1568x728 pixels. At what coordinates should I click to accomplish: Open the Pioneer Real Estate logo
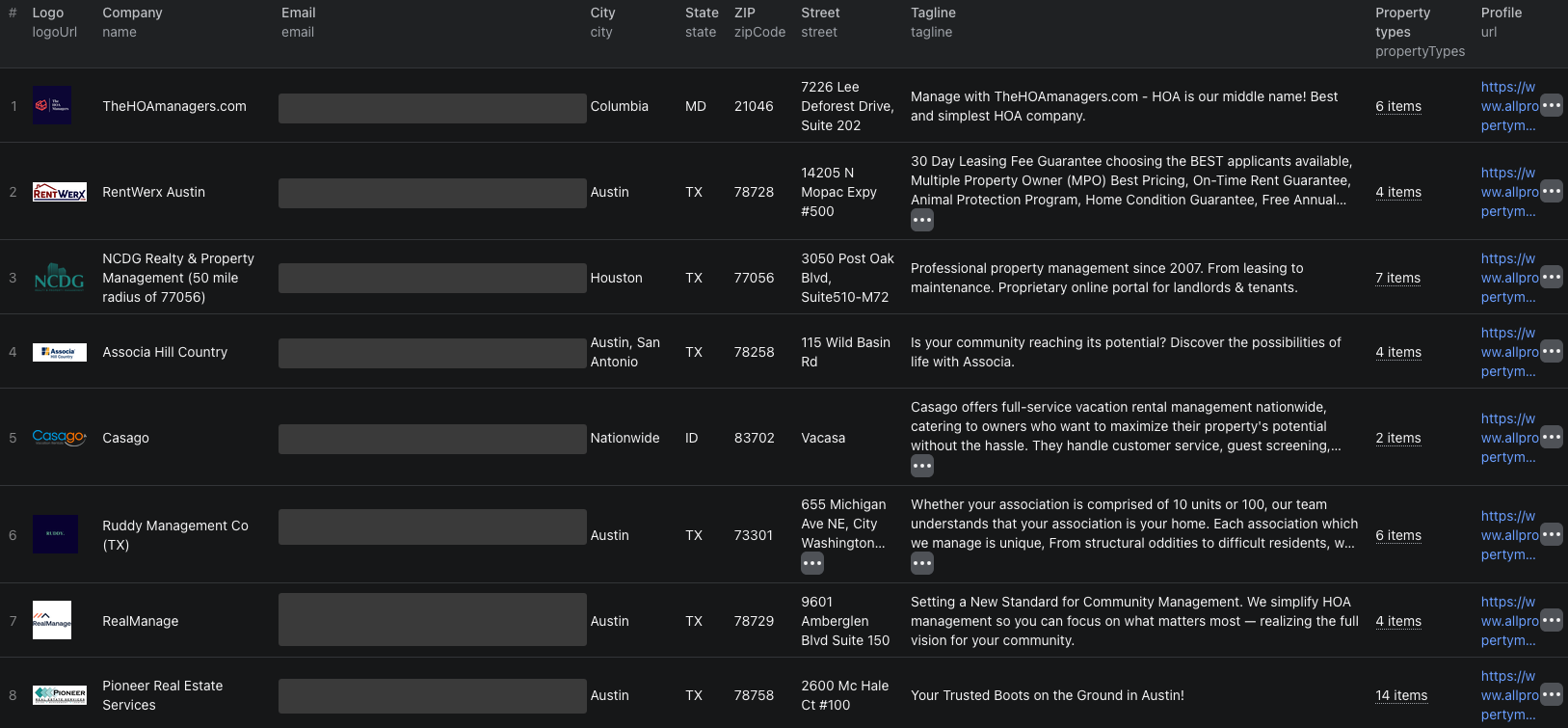[60, 695]
